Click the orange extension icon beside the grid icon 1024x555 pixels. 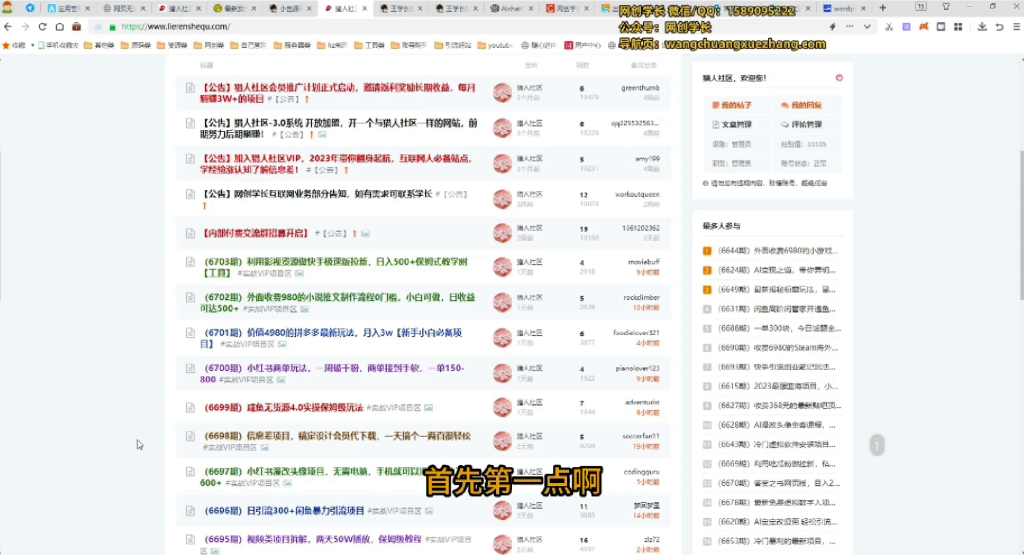point(923,27)
